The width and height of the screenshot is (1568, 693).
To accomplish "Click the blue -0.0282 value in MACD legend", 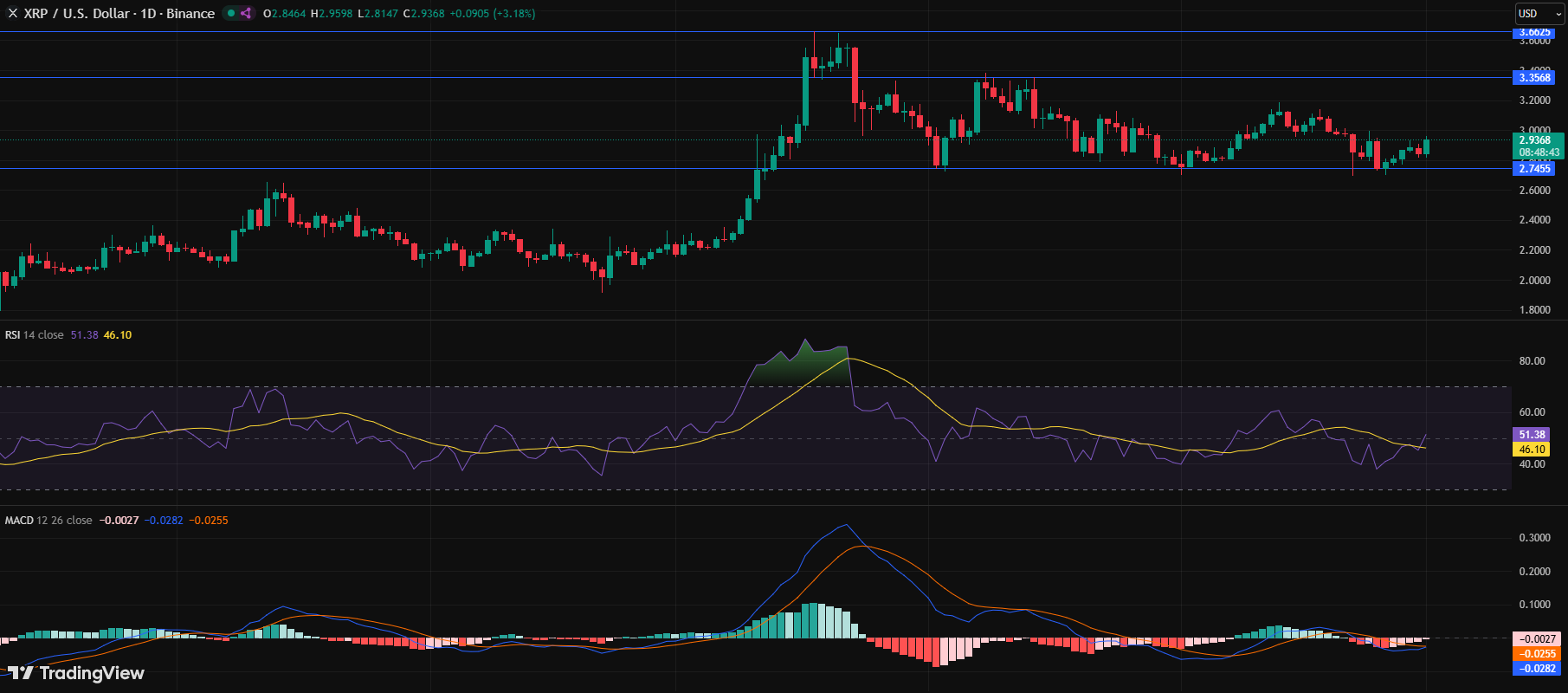I will [x=164, y=521].
